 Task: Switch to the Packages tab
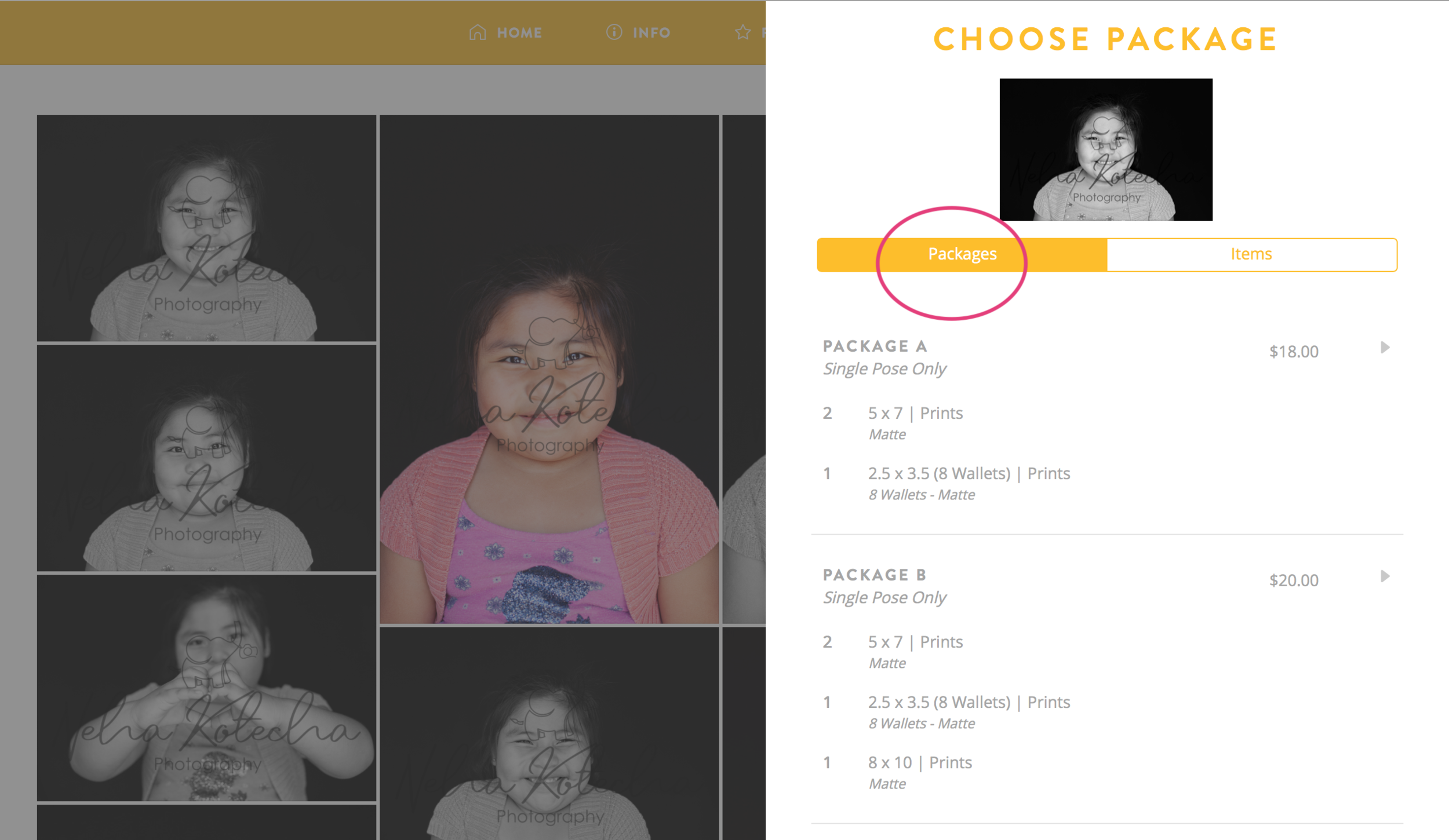coord(962,254)
